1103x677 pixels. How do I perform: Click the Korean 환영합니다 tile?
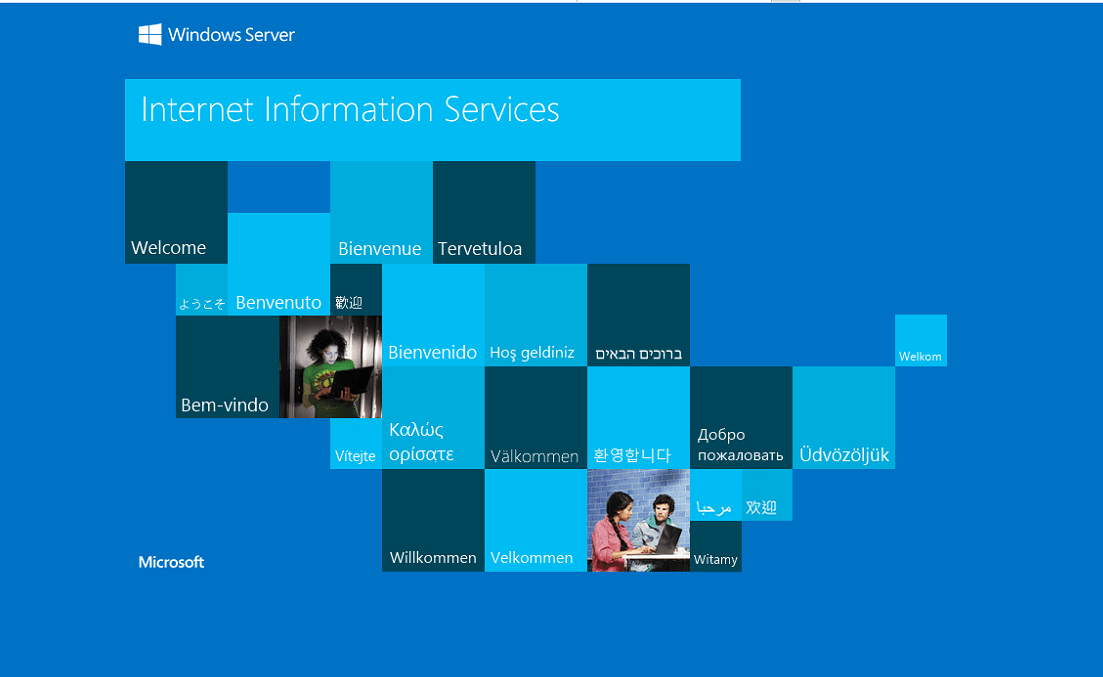coord(639,418)
